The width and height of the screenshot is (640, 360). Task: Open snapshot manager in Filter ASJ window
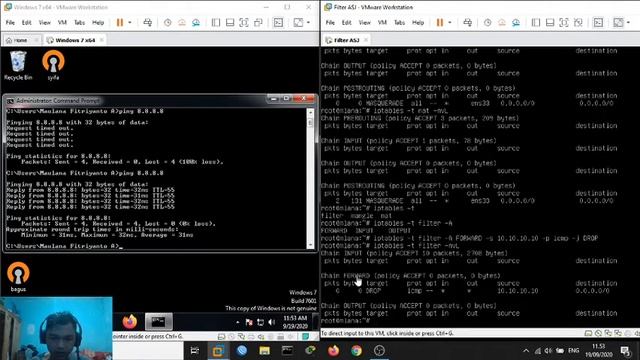point(516,22)
